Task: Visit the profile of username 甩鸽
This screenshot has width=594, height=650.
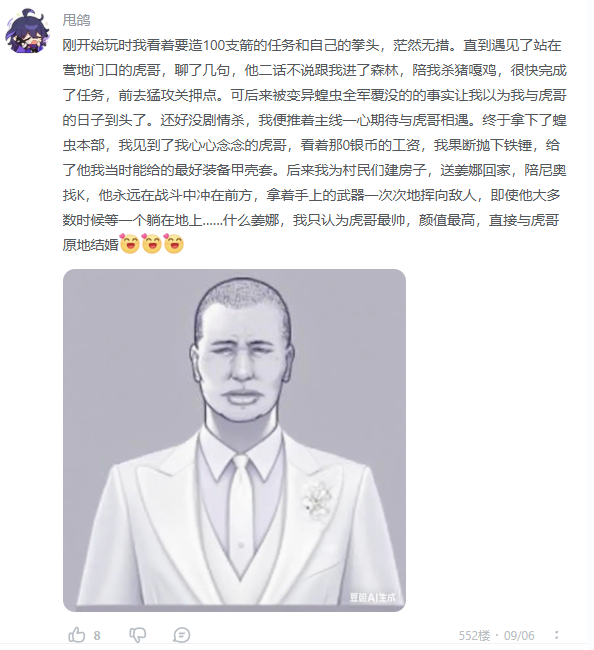Action: point(76,20)
